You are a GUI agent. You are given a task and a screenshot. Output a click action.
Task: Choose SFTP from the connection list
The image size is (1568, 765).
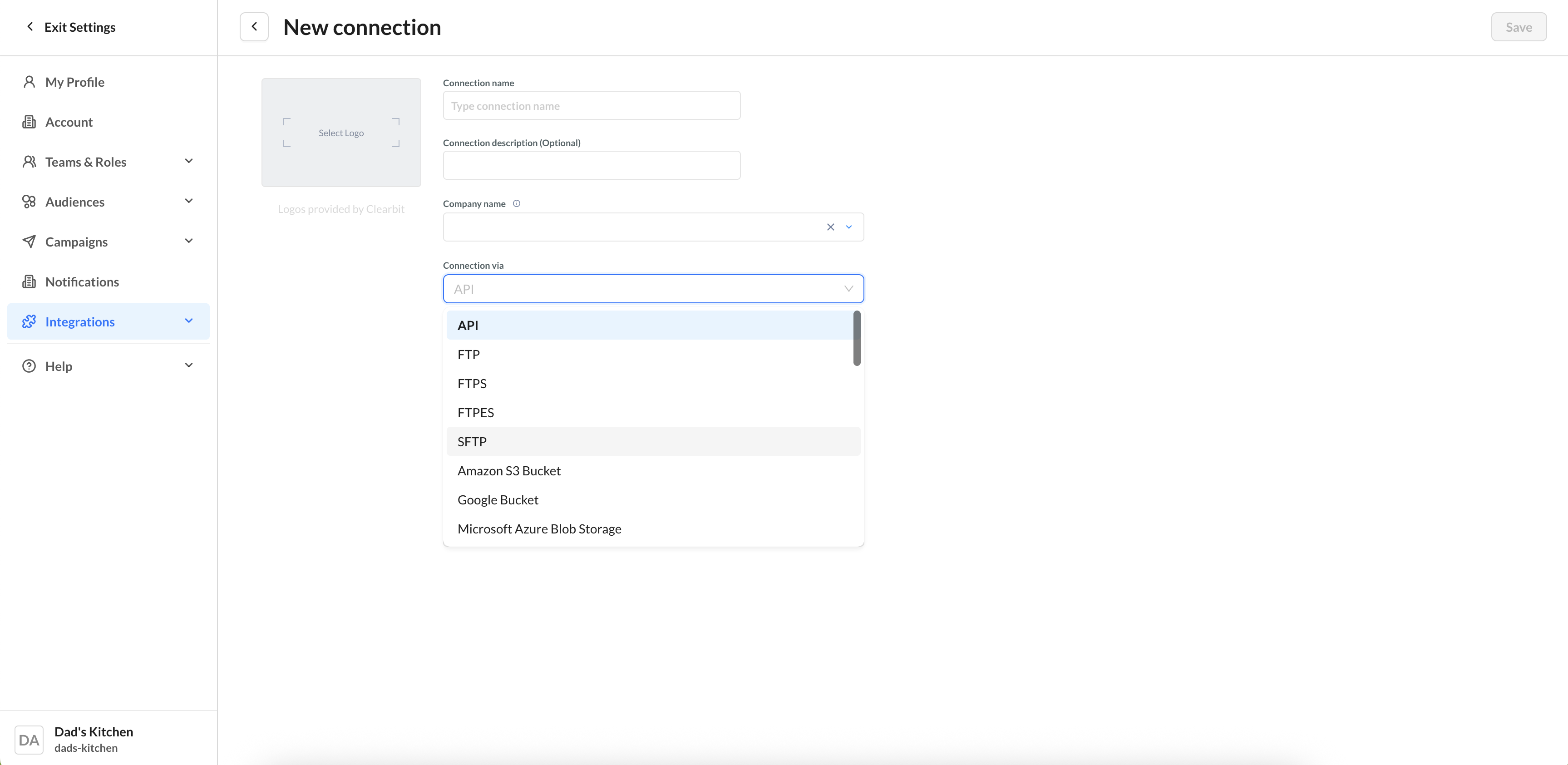[x=472, y=442]
